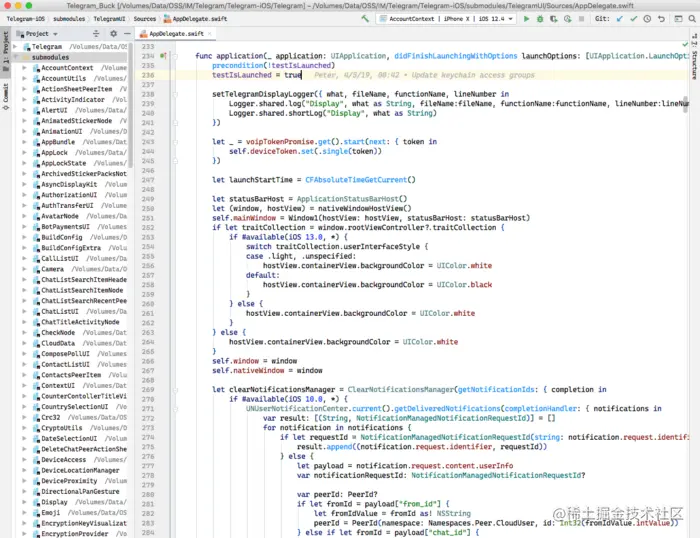Screen dimensions: 700x538
Task: Commit changes using green Git checkmark
Action: click(x=633, y=19)
